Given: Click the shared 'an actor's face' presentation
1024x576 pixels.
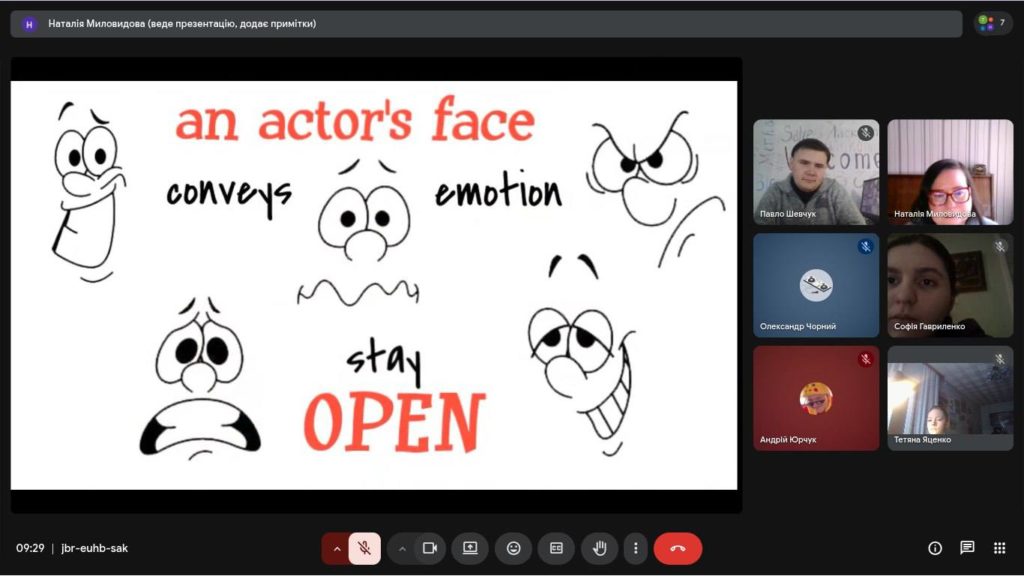Looking at the screenshot, I should 374,285.
